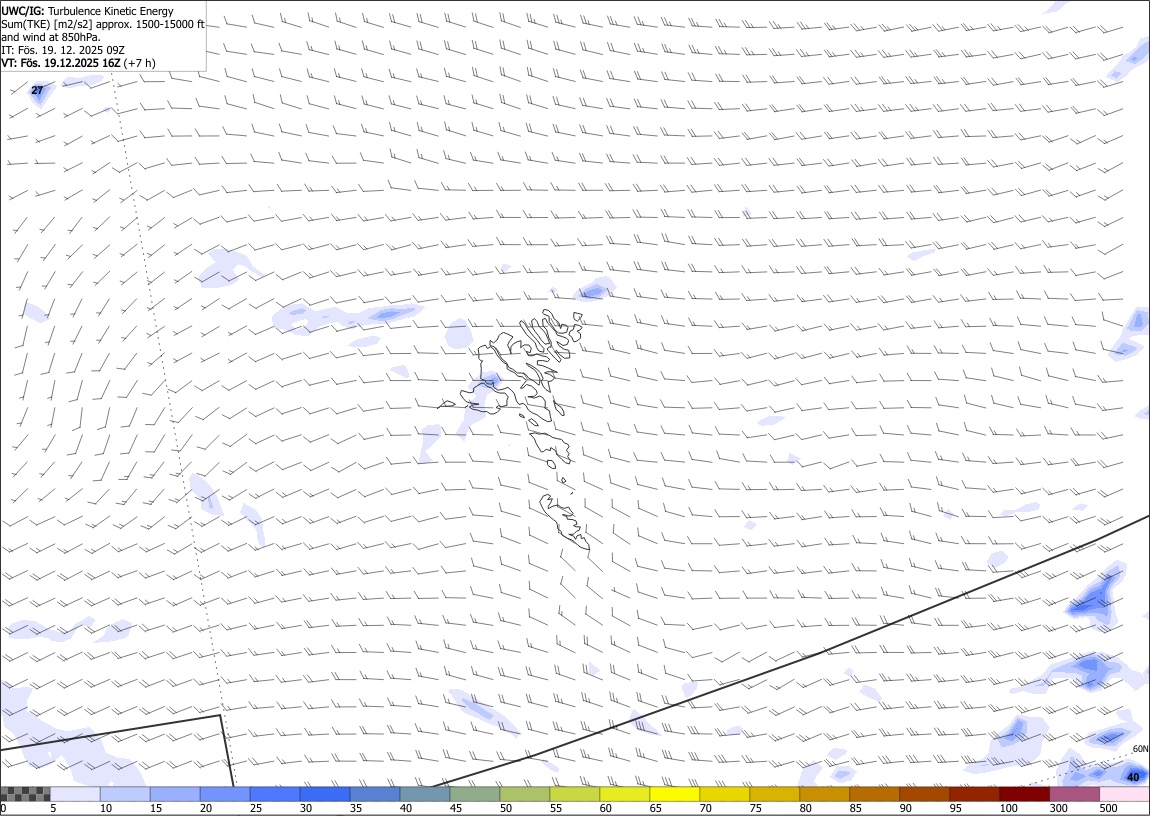The width and height of the screenshot is (1150, 816).
Task: Pick the light blue 10–15 legend swatch
Action: pos(125,794)
